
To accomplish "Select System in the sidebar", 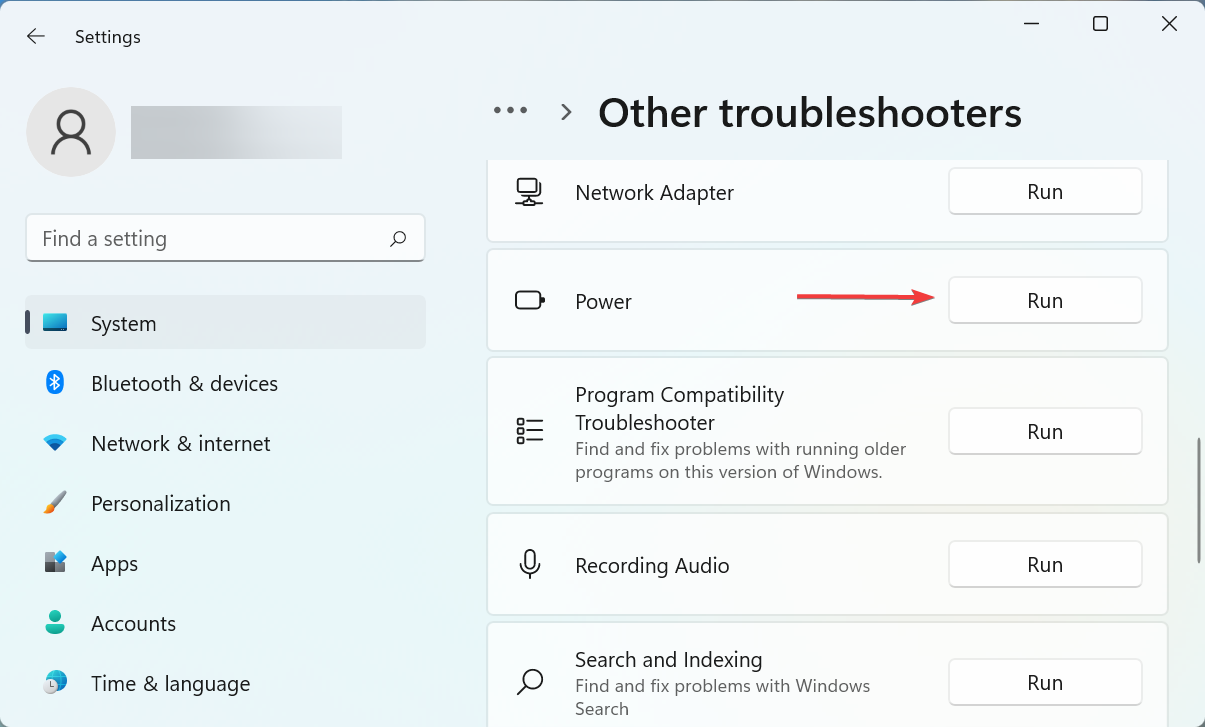I will point(123,323).
